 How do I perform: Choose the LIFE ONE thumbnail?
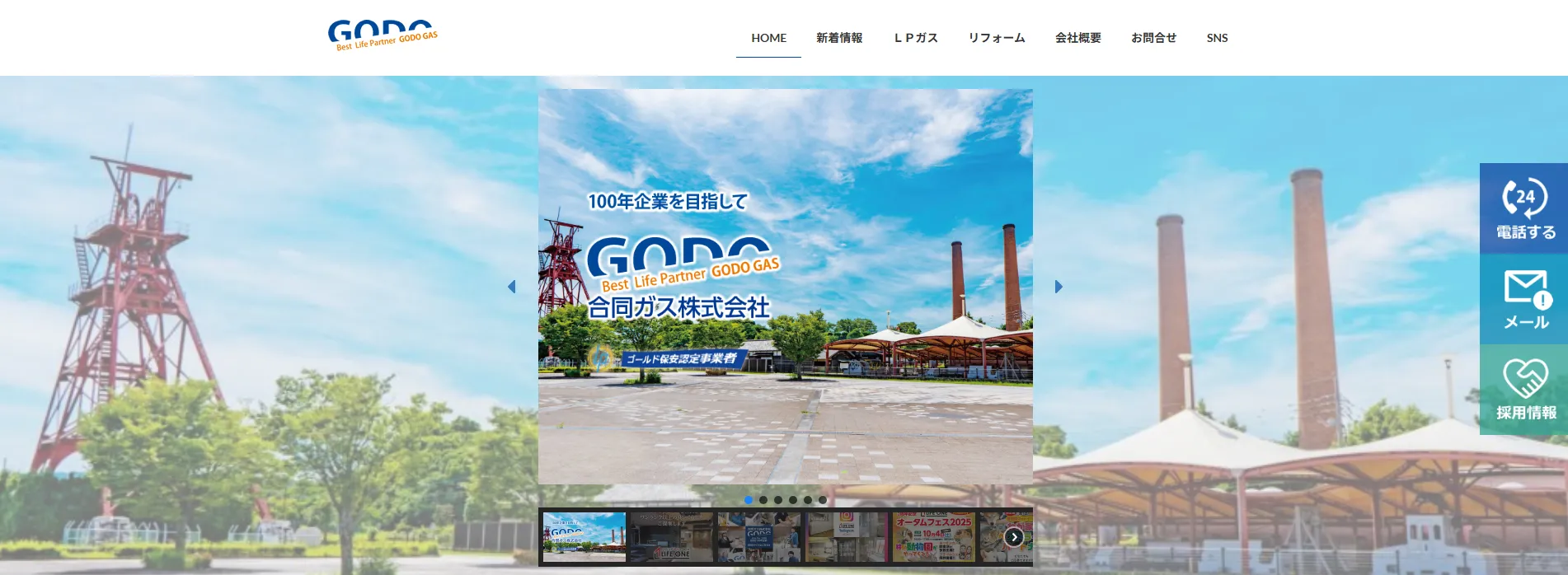[x=672, y=537]
